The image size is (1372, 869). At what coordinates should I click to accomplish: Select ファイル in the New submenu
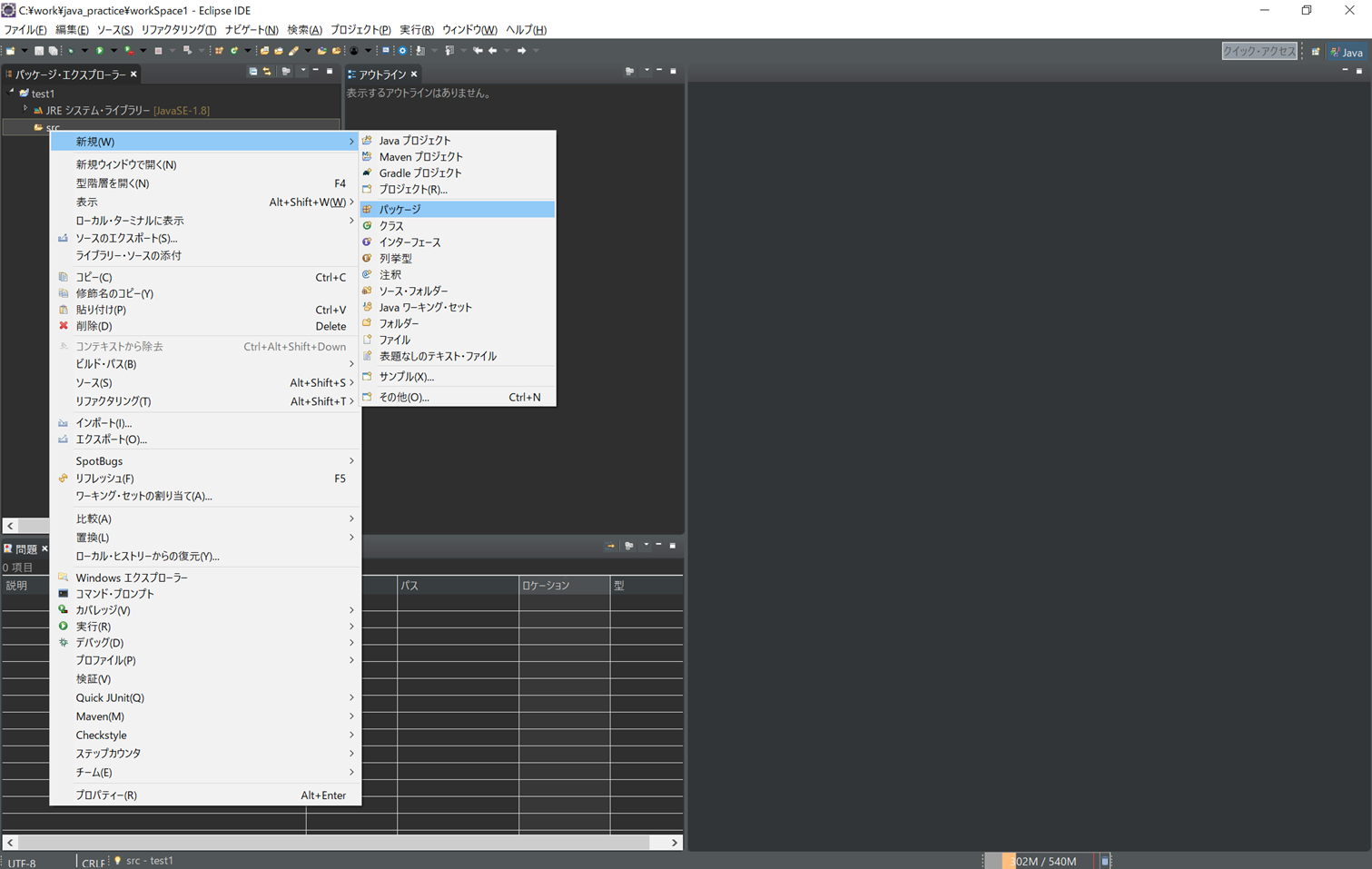(x=458, y=341)
